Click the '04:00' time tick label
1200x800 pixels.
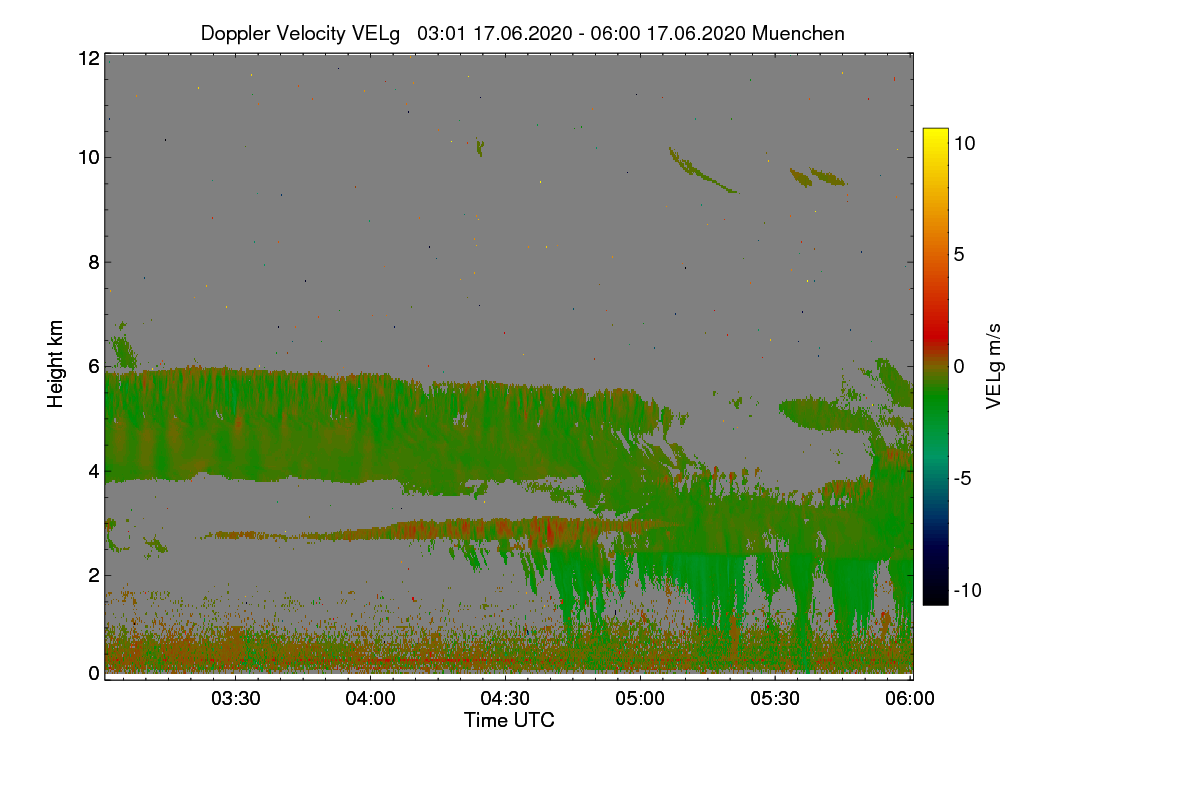[371, 699]
